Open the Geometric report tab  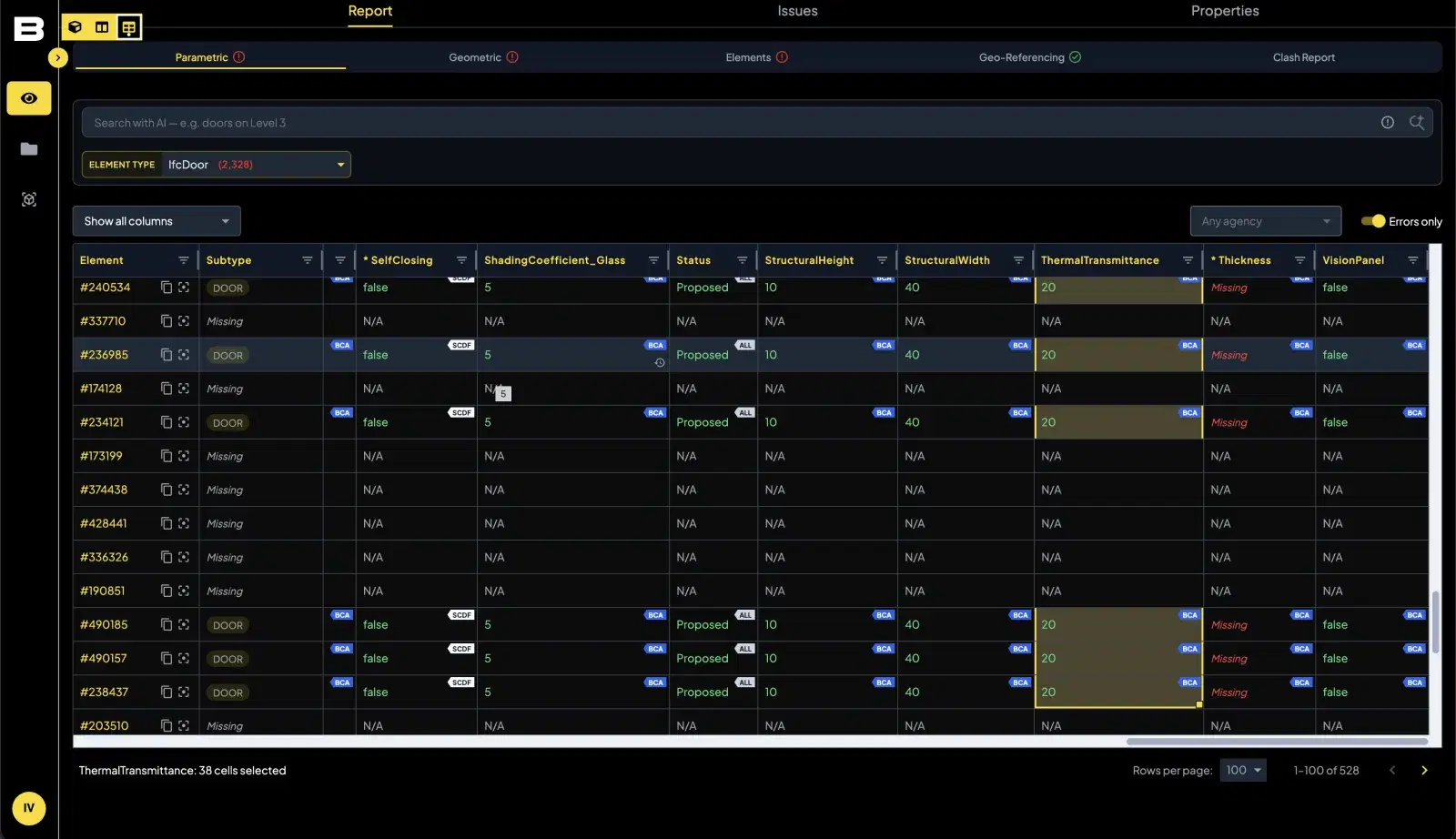[483, 57]
